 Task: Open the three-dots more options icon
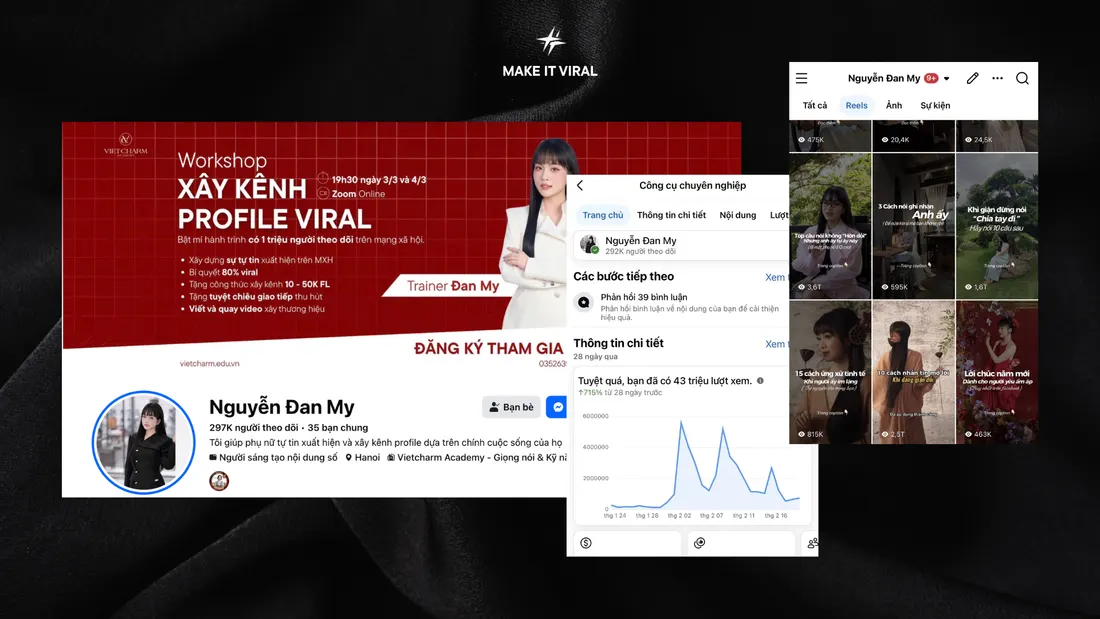coord(998,78)
